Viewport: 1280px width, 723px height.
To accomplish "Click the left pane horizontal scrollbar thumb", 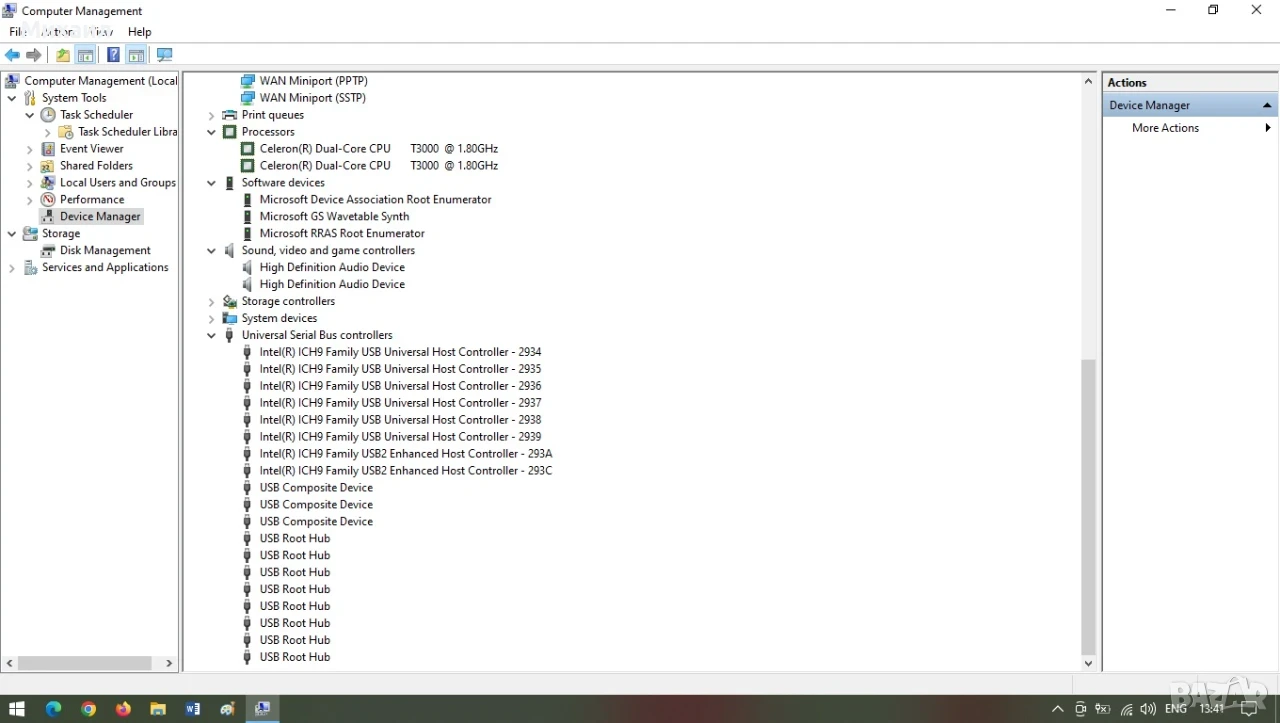I will tap(84, 663).
